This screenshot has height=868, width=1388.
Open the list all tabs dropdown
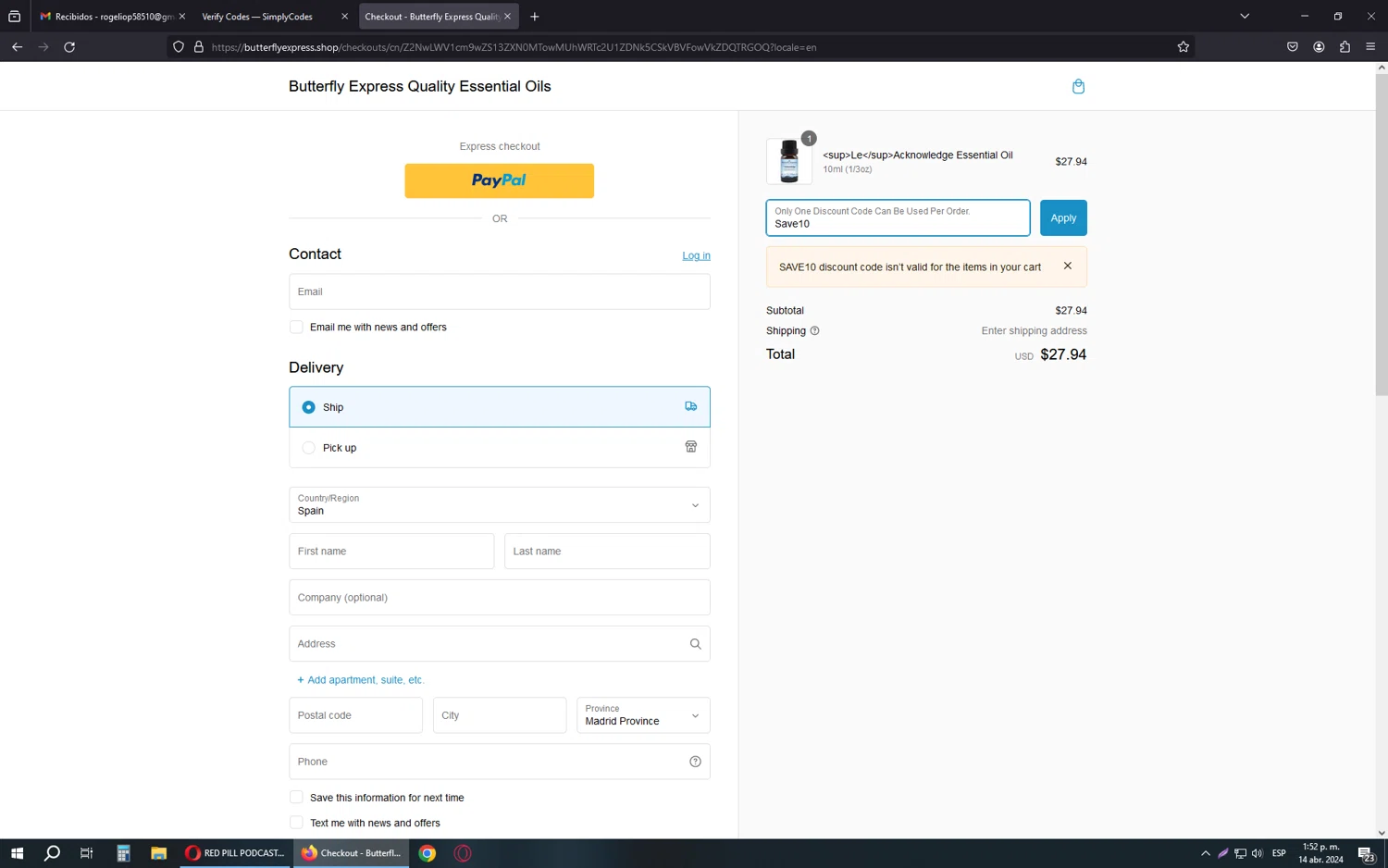pyautogui.click(x=1245, y=17)
